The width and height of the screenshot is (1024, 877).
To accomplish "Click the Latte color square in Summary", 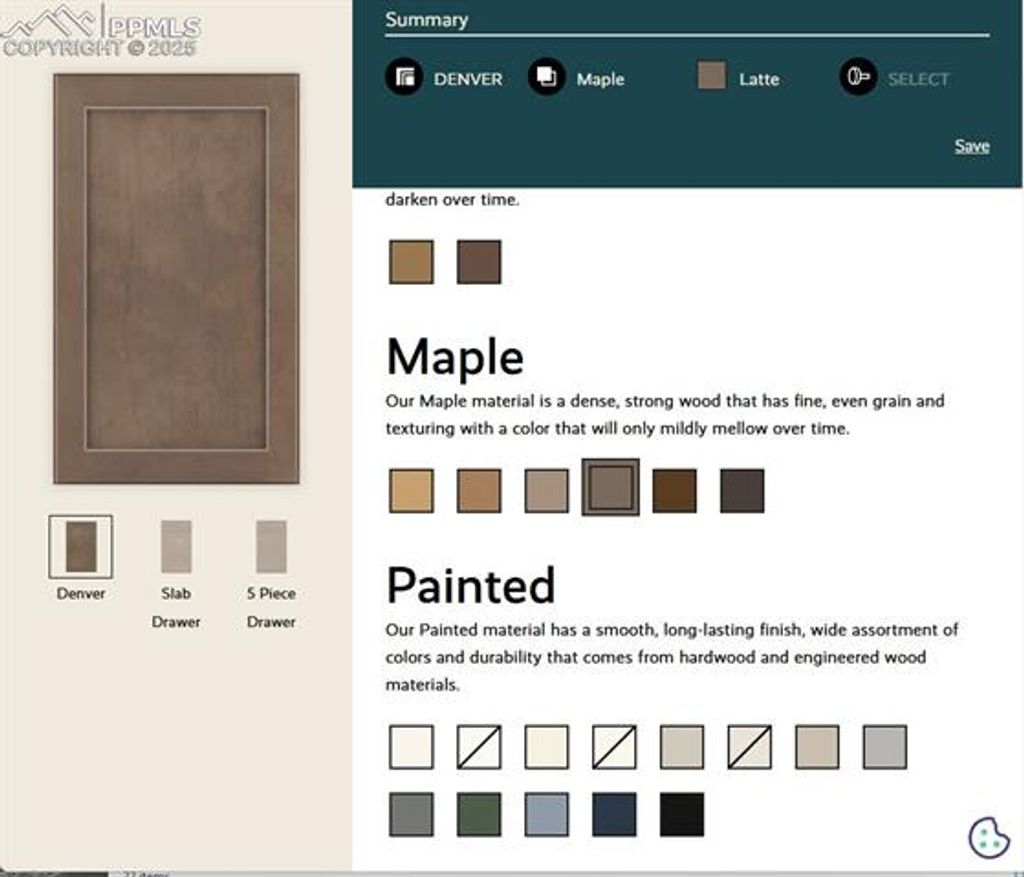I will [712, 76].
